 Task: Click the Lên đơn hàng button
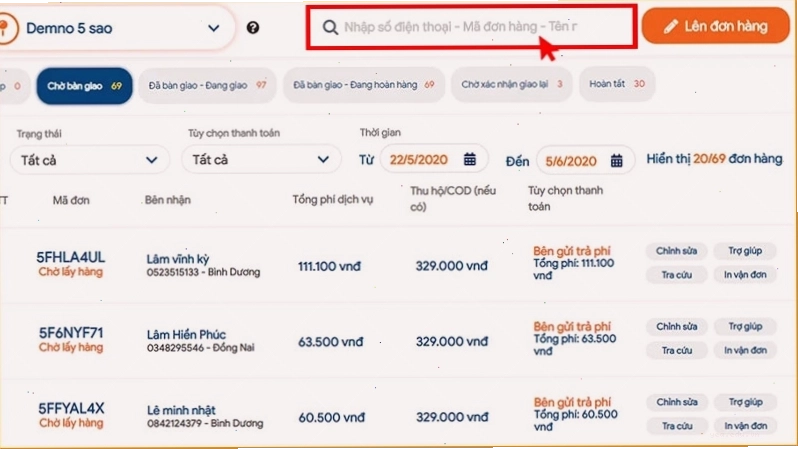[x=716, y=26]
